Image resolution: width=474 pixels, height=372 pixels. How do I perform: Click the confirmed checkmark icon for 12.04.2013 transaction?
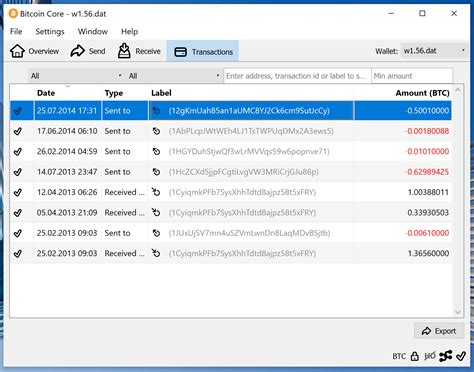click(x=18, y=192)
